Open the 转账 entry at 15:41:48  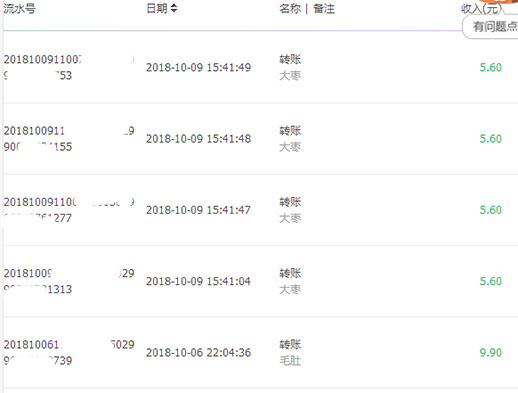tap(290, 131)
